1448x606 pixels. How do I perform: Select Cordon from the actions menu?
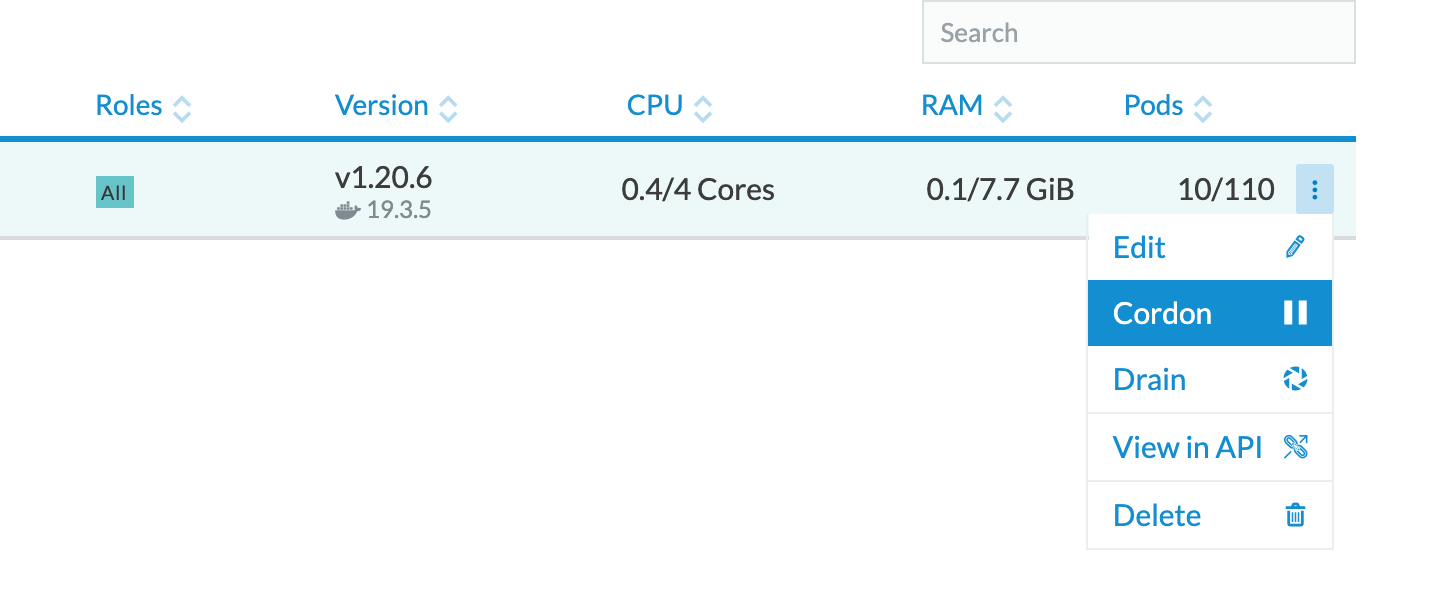1161,313
